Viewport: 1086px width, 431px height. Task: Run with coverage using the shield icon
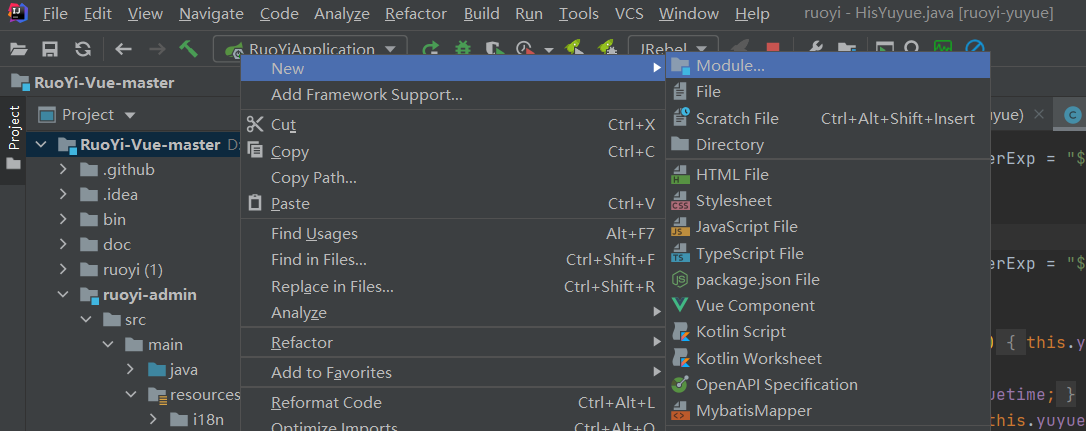[495, 49]
